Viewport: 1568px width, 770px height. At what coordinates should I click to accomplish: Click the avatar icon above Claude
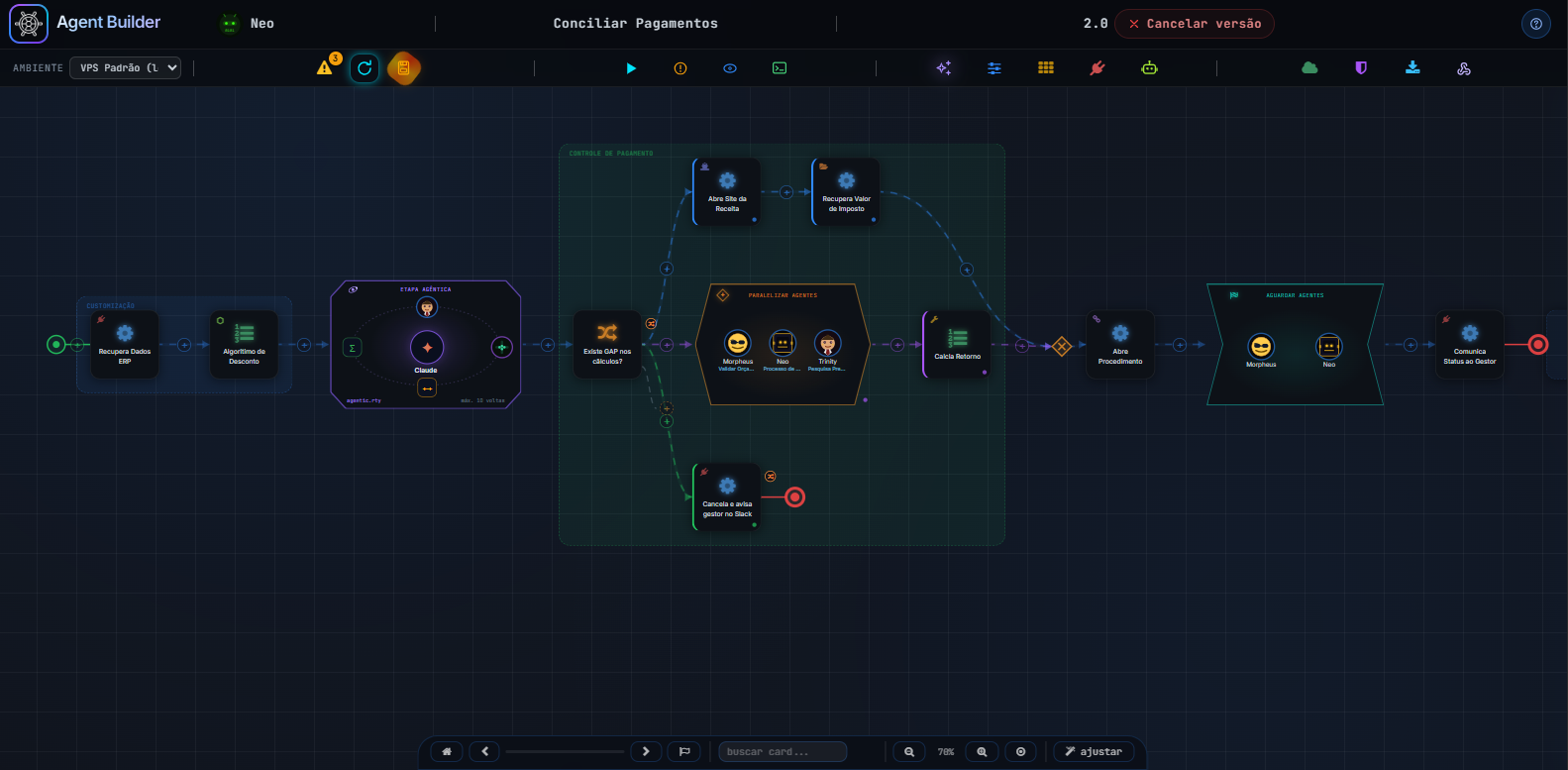(427, 308)
